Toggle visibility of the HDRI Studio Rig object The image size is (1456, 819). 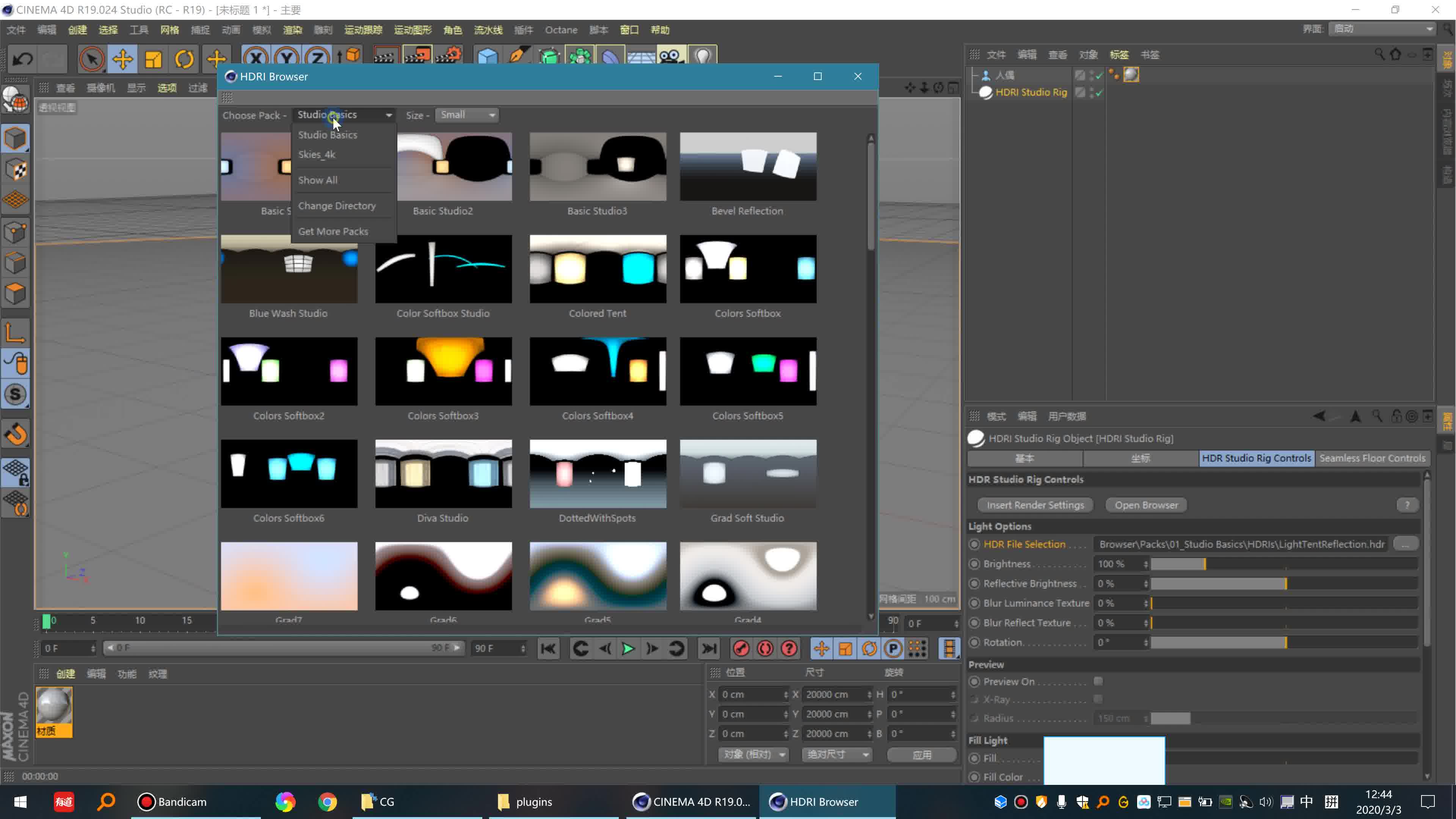tap(1091, 92)
